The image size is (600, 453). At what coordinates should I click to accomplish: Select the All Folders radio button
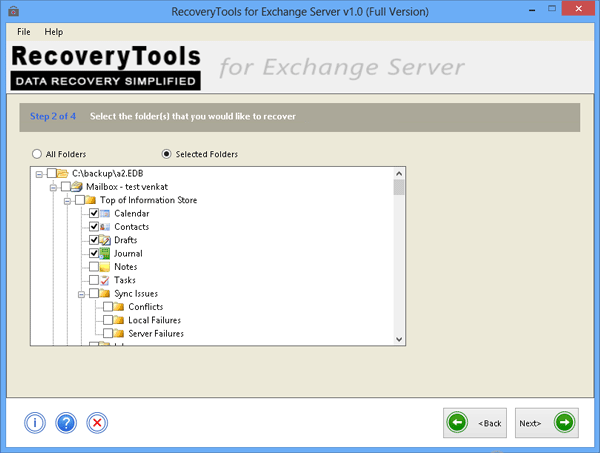pos(37,154)
